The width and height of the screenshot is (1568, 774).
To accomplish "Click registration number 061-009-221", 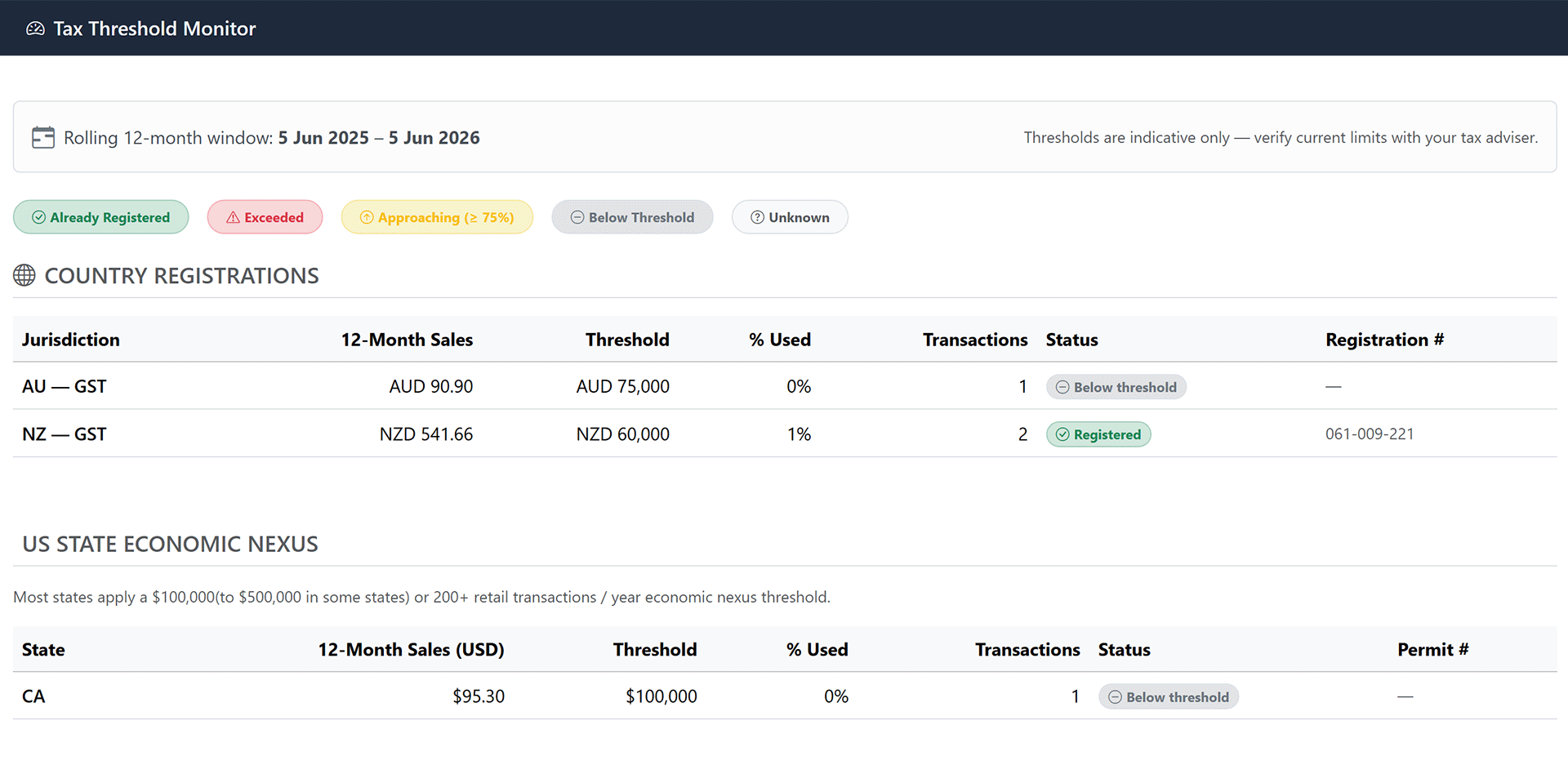I will [1370, 434].
